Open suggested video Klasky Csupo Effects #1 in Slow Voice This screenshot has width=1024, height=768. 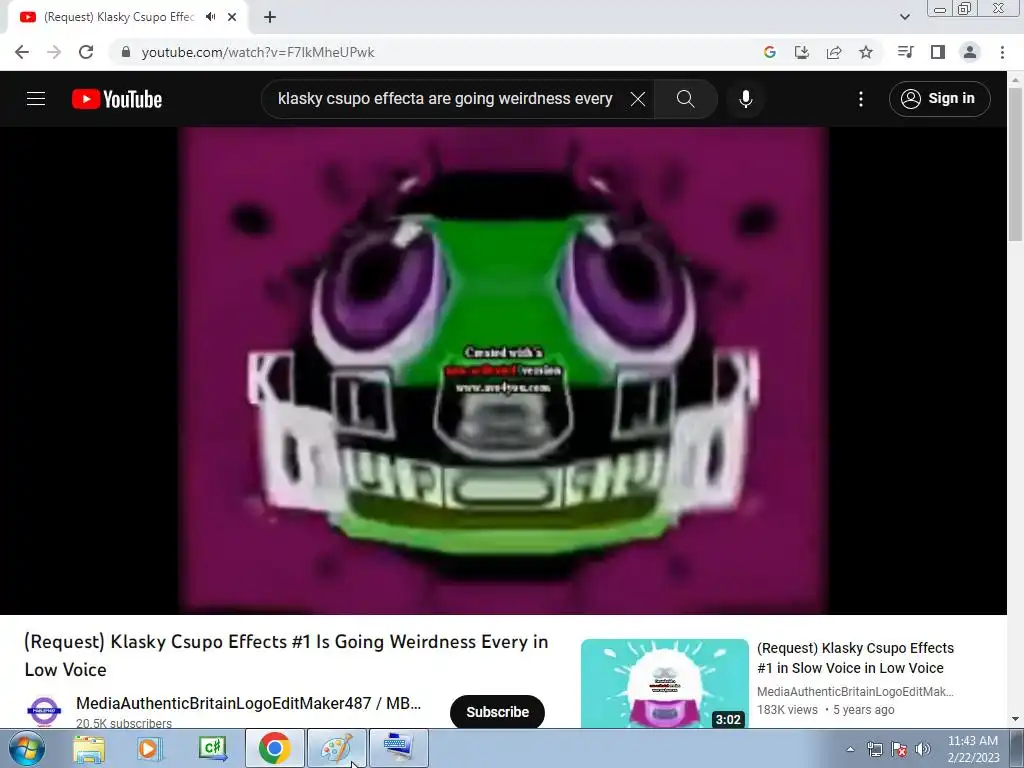tap(856, 658)
